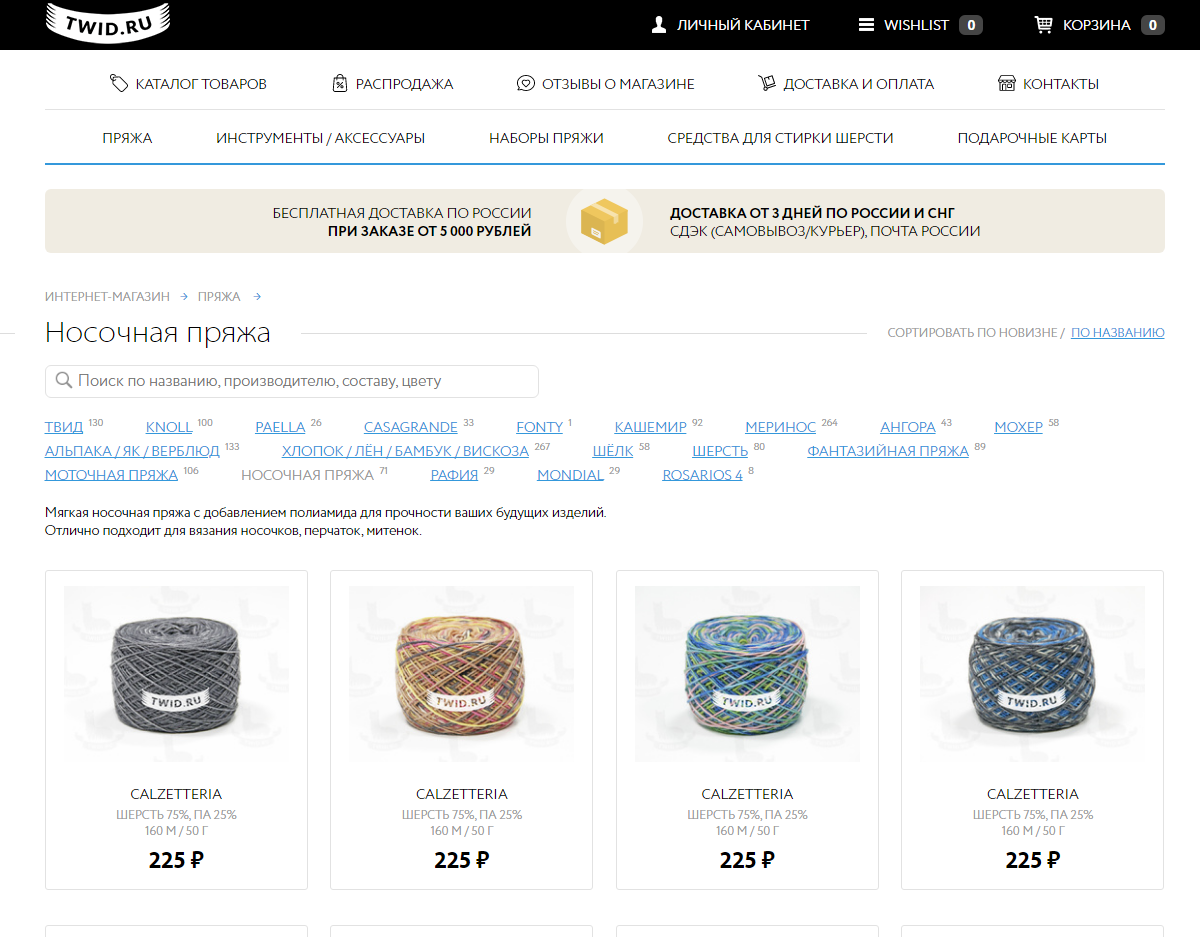Filter by Меринос yarn category

pyautogui.click(x=780, y=427)
